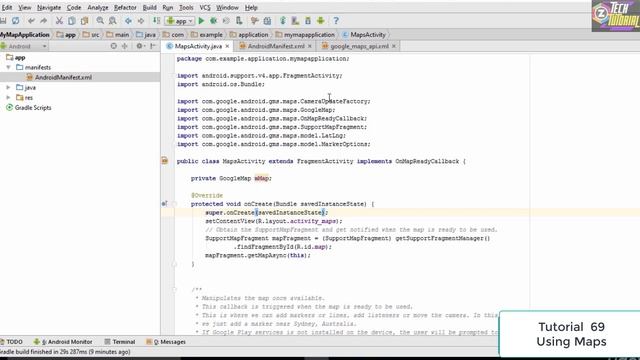640x360 pixels.
Task: Close the google_maps_api.xml tab
Action: point(394,46)
